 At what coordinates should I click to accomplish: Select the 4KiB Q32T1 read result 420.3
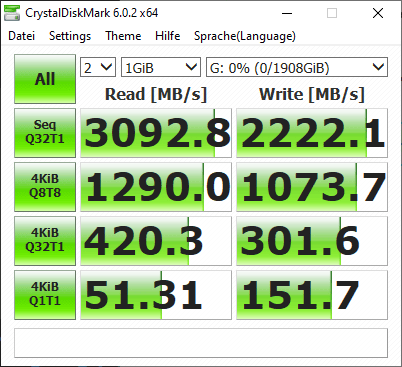[x=156, y=241]
